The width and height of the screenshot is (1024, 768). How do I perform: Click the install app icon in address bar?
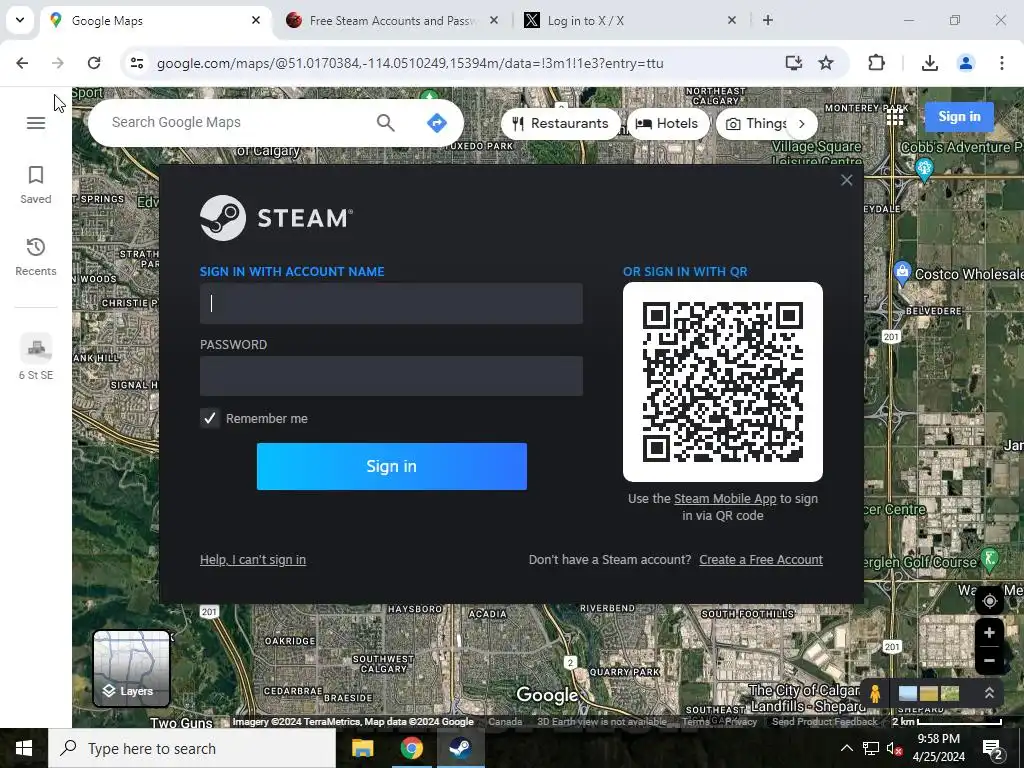(x=793, y=63)
